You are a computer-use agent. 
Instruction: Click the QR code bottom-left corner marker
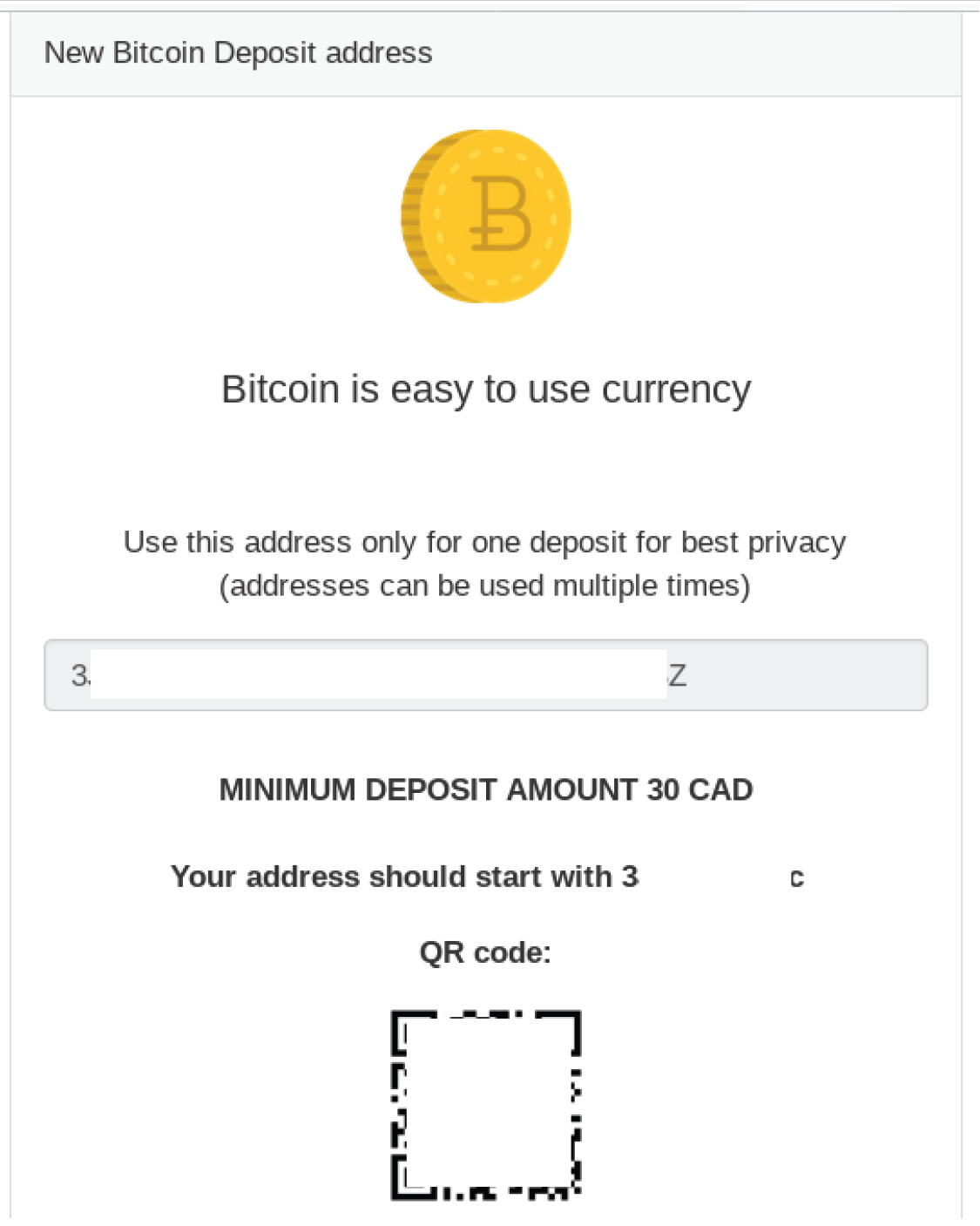click(x=413, y=1178)
